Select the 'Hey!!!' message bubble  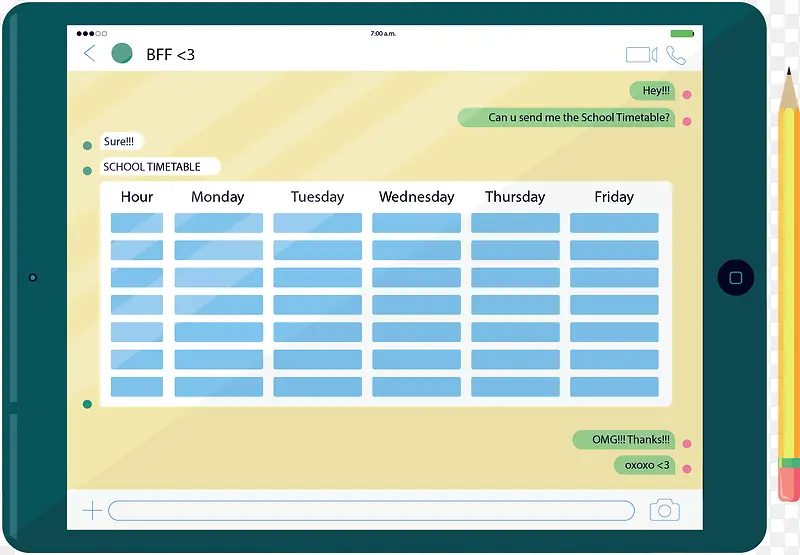coord(652,91)
